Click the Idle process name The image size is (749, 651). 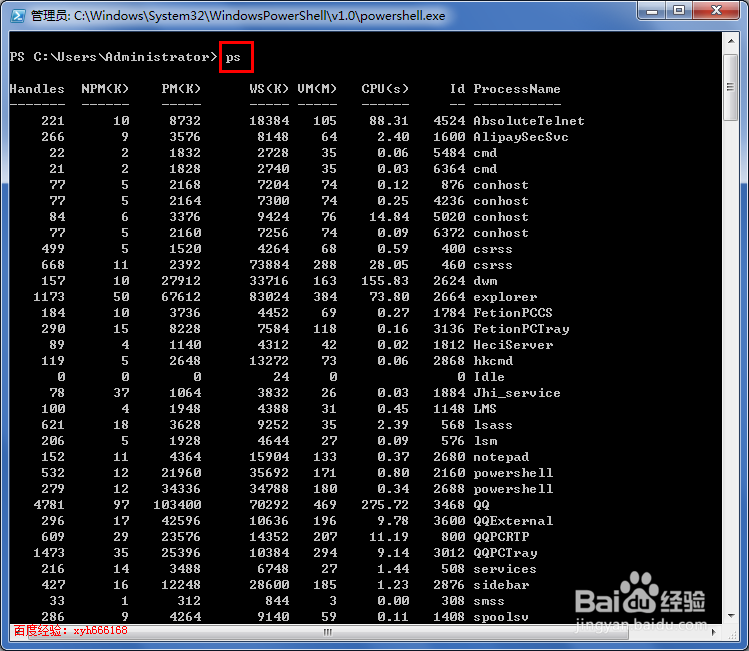coord(489,377)
